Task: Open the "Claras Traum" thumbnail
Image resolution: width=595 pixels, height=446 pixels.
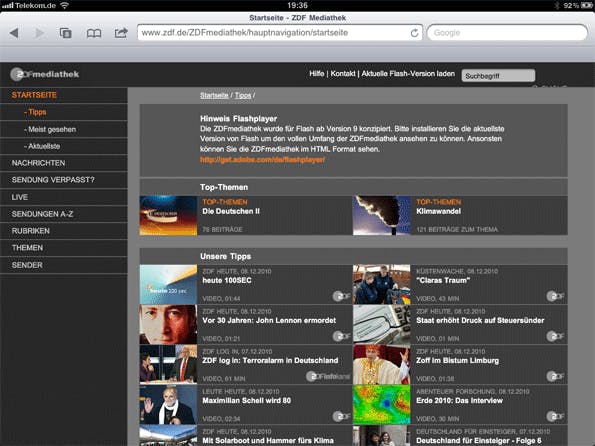Action: [x=382, y=285]
